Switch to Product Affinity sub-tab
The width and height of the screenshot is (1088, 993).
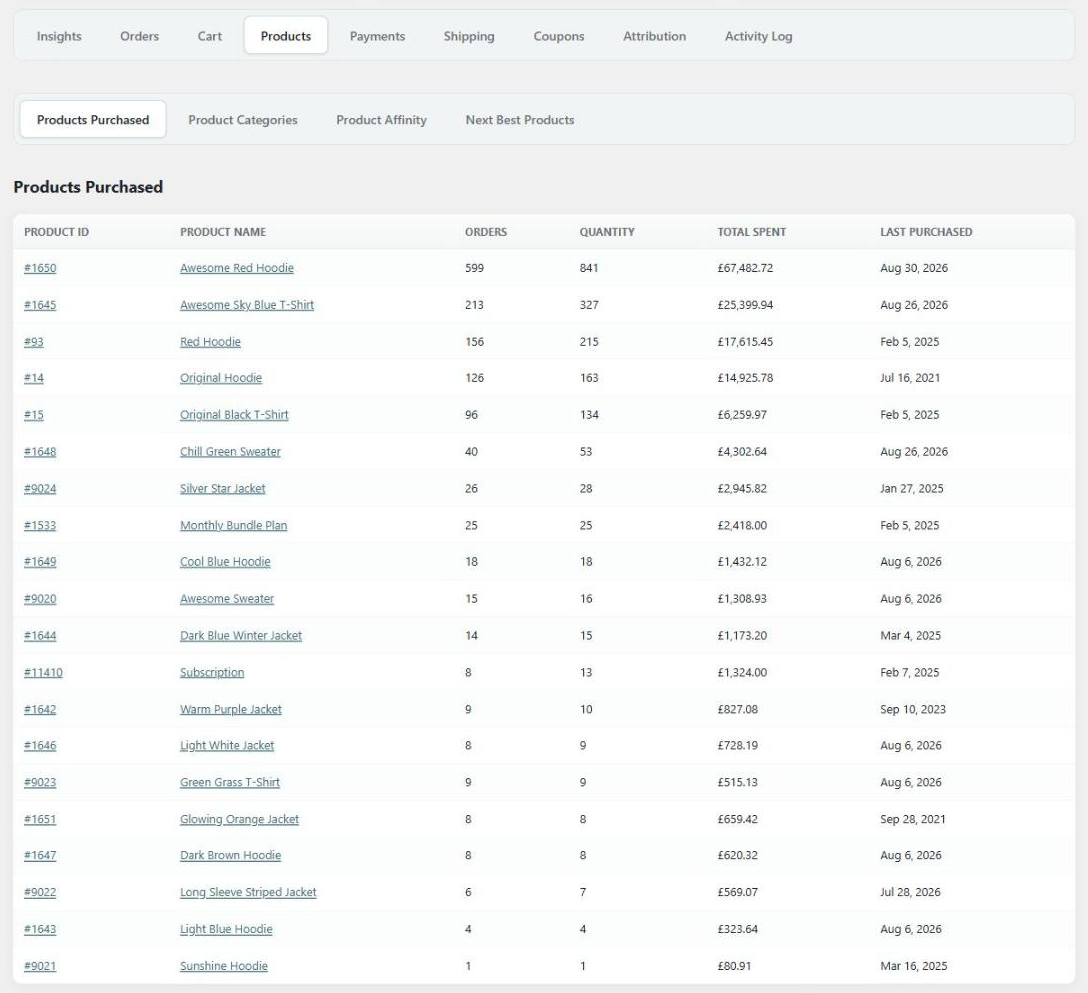pyautogui.click(x=382, y=119)
